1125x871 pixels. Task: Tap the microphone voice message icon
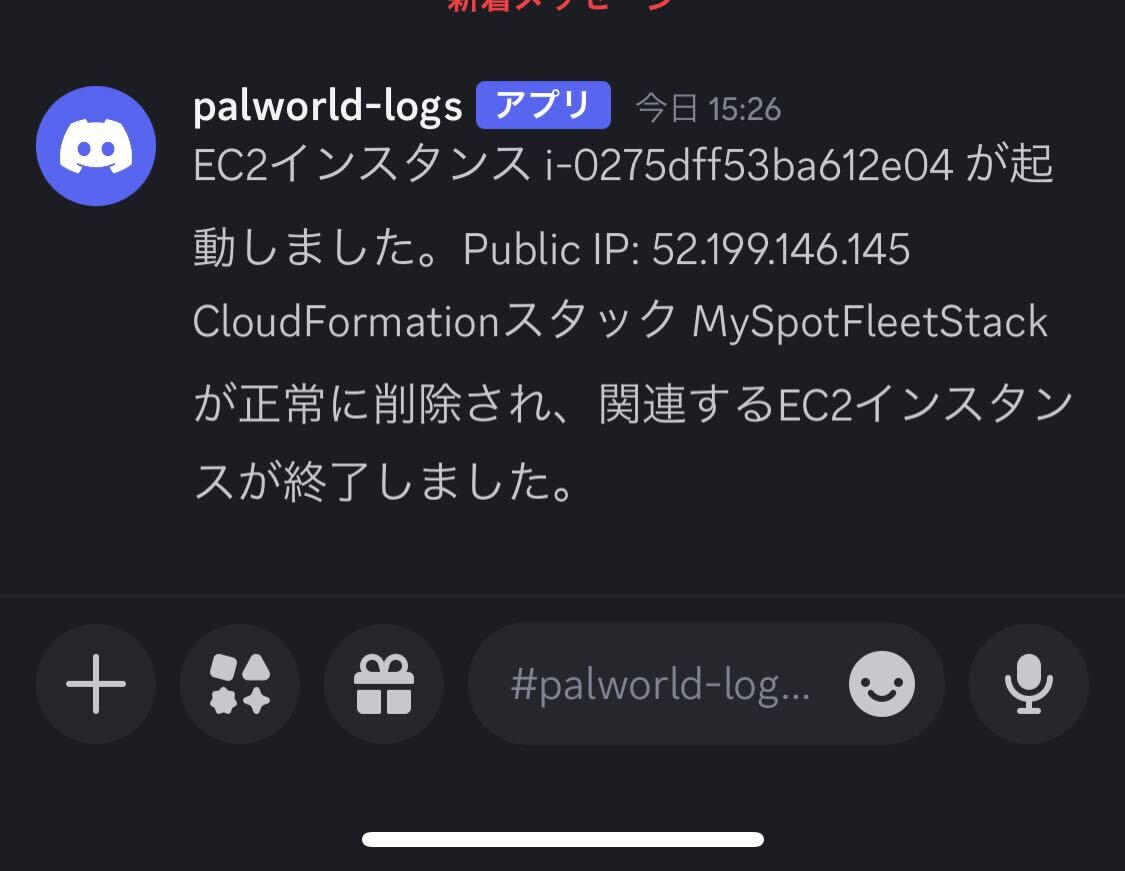pyautogui.click(x=1029, y=684)
